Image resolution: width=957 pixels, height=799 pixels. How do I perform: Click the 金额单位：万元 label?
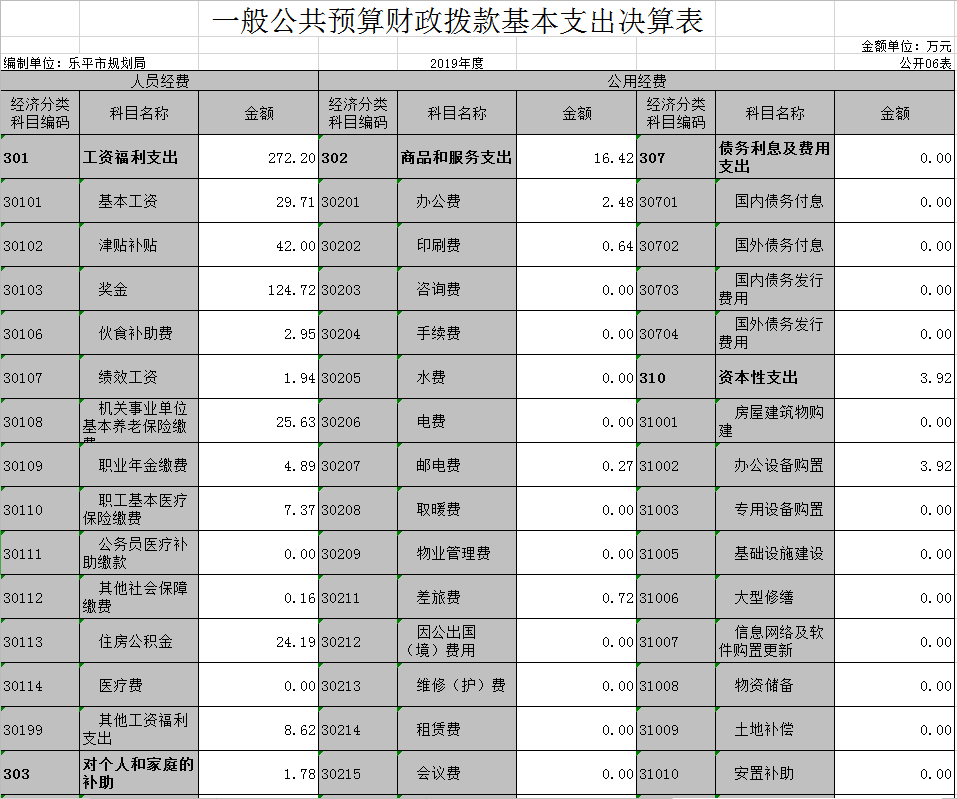906,46
